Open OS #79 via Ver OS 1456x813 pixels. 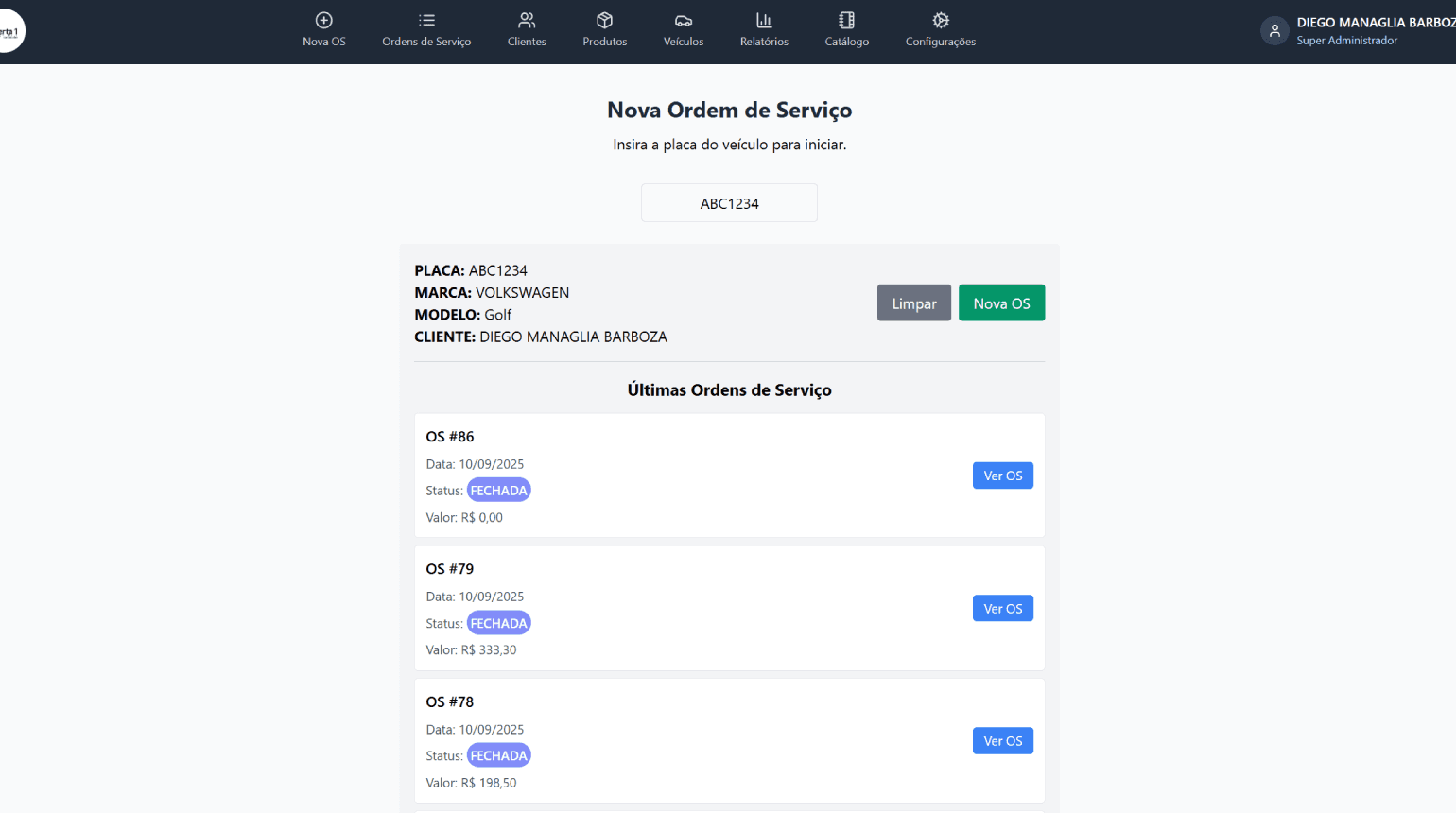click(x=1002, y=609)
